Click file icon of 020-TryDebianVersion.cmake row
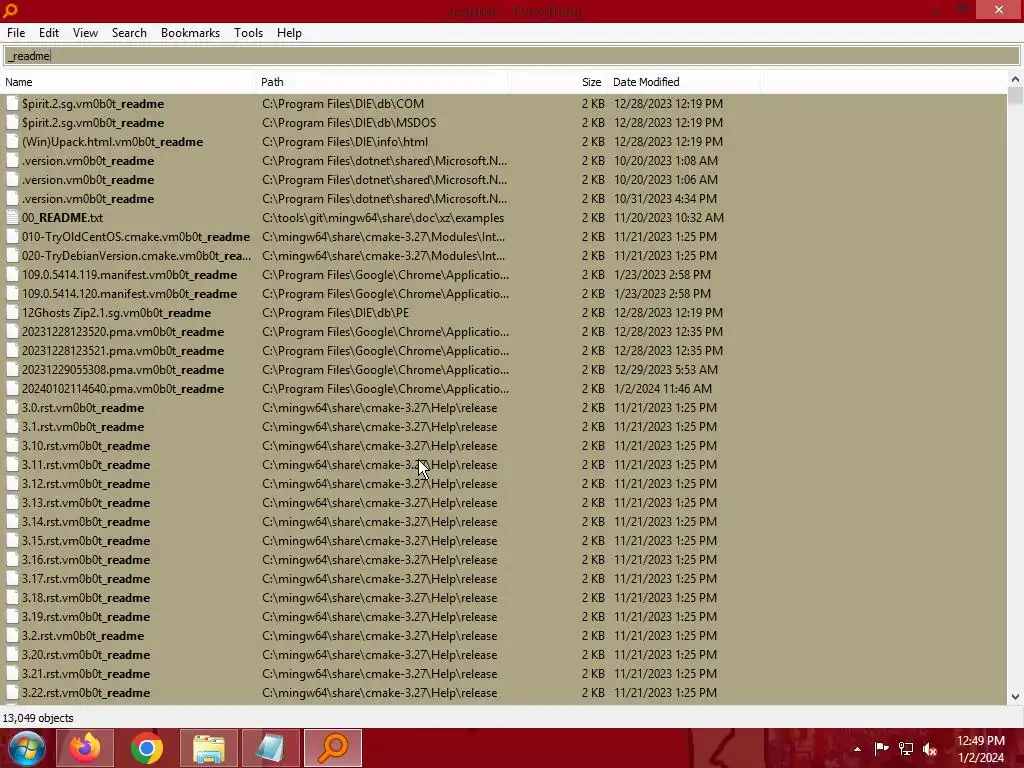The width and height of the screenshot is (1024, 768). point(12,255)
